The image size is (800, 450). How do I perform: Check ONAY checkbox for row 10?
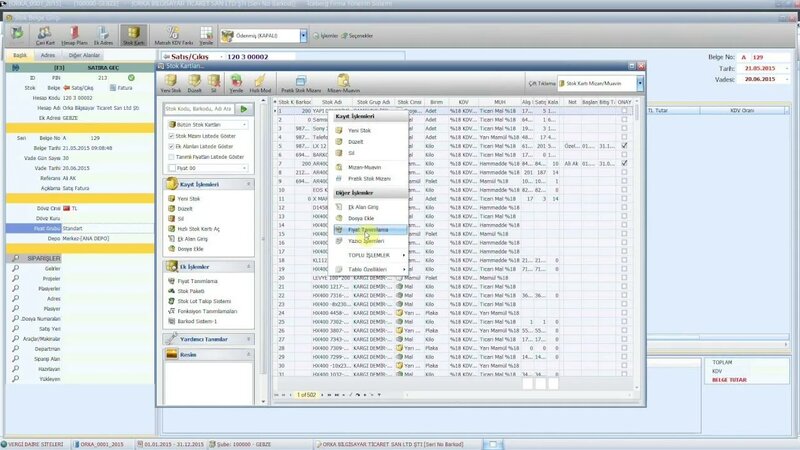point(624,190)
